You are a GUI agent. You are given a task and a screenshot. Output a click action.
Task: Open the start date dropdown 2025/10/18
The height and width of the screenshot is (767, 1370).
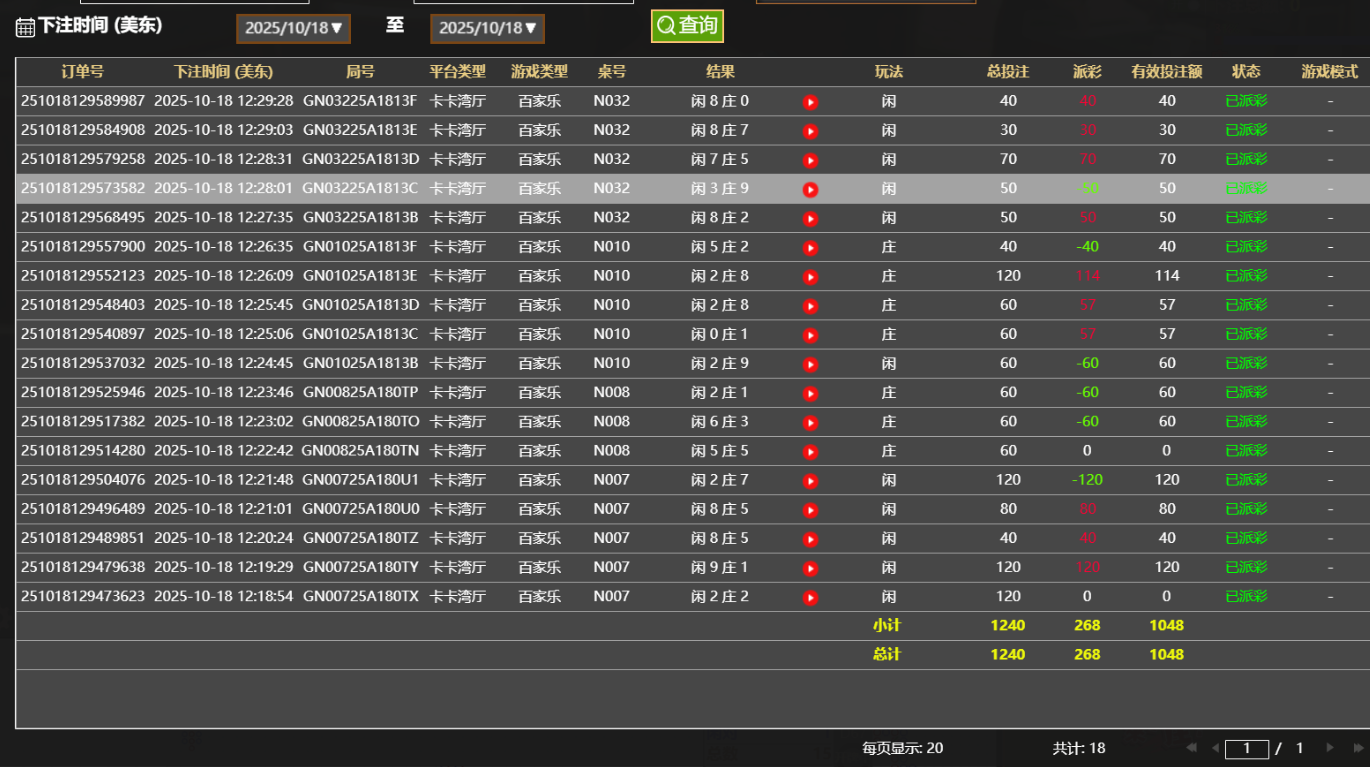[x=293, y=28]
